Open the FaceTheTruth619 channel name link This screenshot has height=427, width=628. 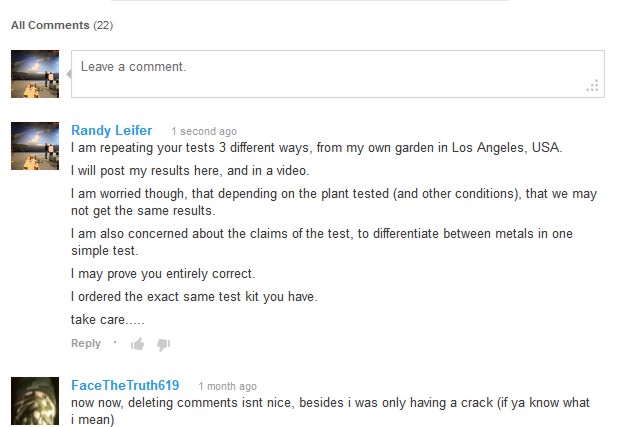tap(126, 386)
